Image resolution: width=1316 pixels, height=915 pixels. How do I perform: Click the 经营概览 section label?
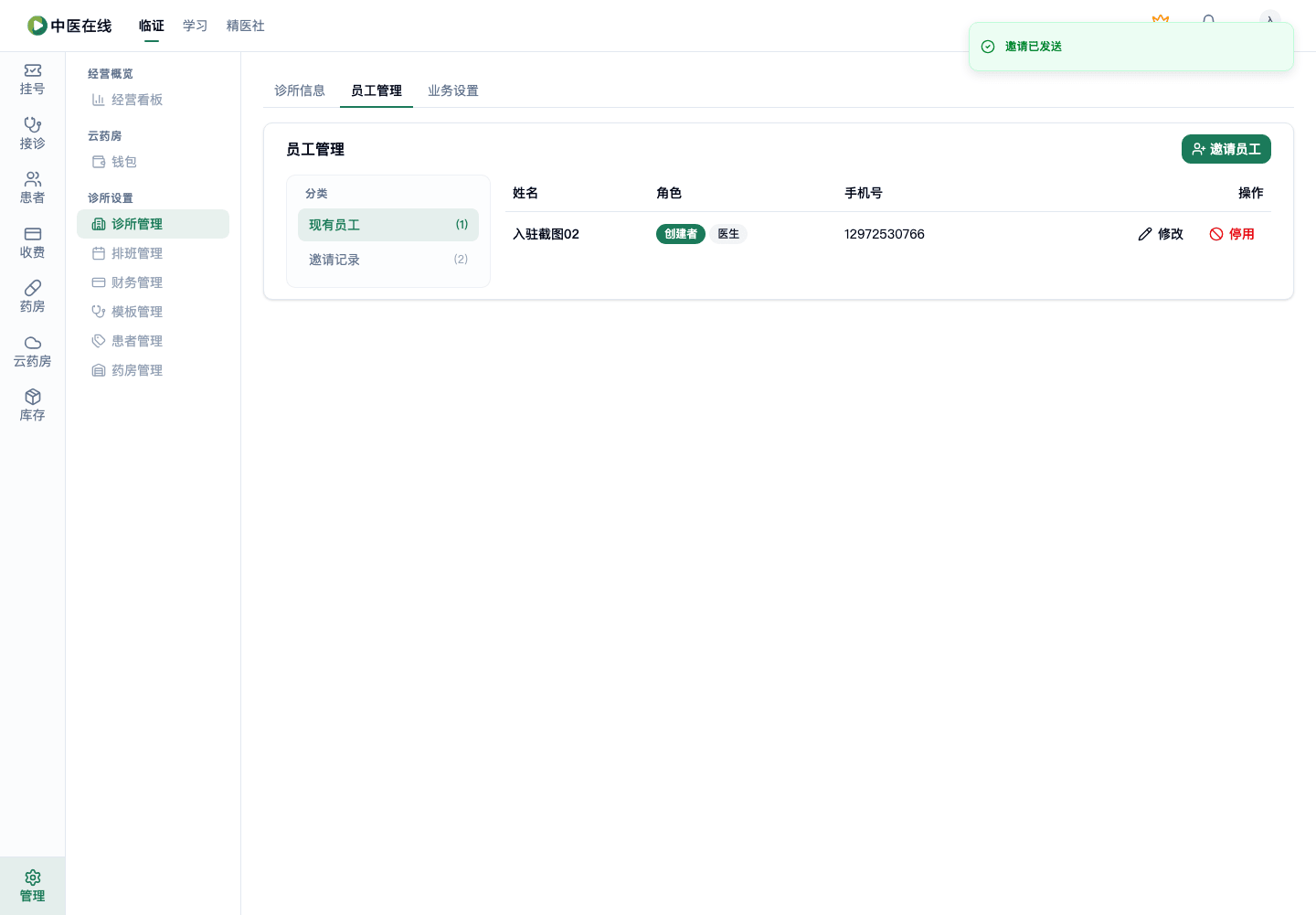click(x=111, y=74)
